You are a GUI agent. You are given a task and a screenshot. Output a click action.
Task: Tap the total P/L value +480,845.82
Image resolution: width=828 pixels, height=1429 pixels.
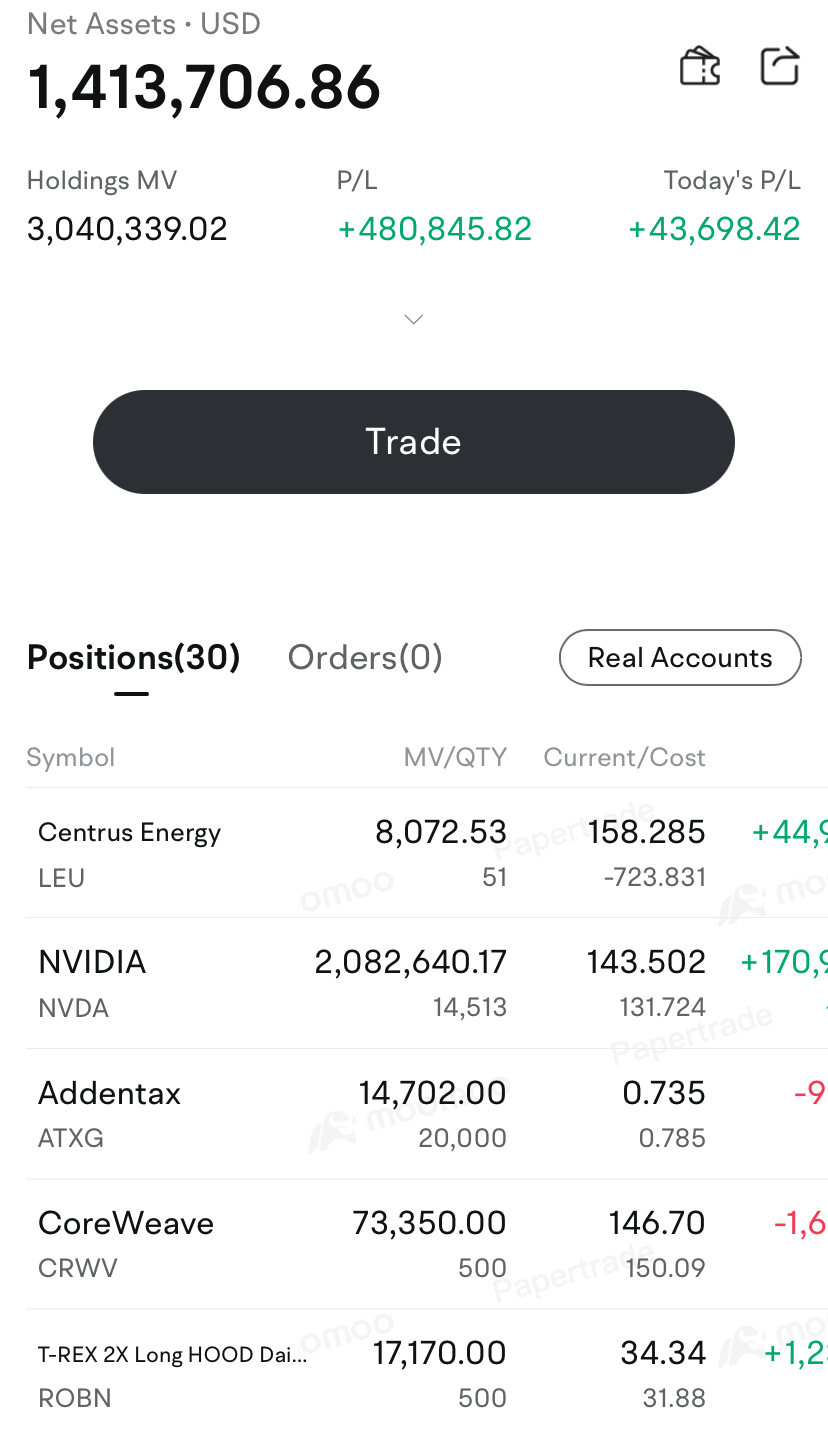point(435,229)
